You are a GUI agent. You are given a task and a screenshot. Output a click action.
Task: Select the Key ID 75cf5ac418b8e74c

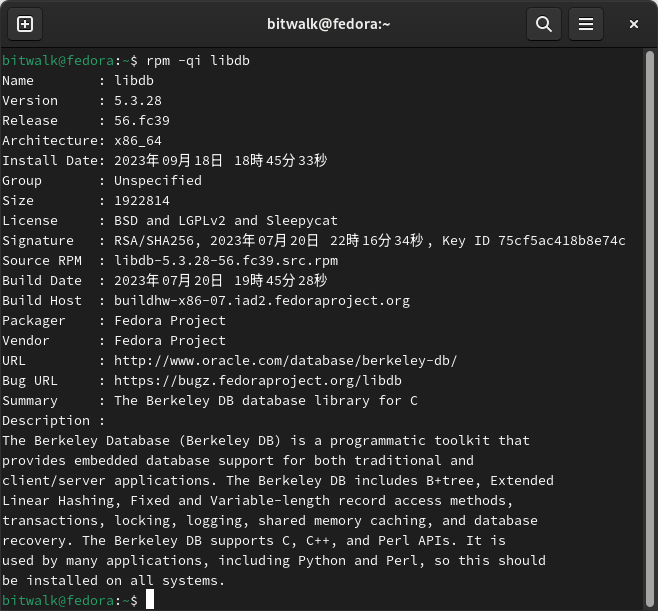(561, 241)
